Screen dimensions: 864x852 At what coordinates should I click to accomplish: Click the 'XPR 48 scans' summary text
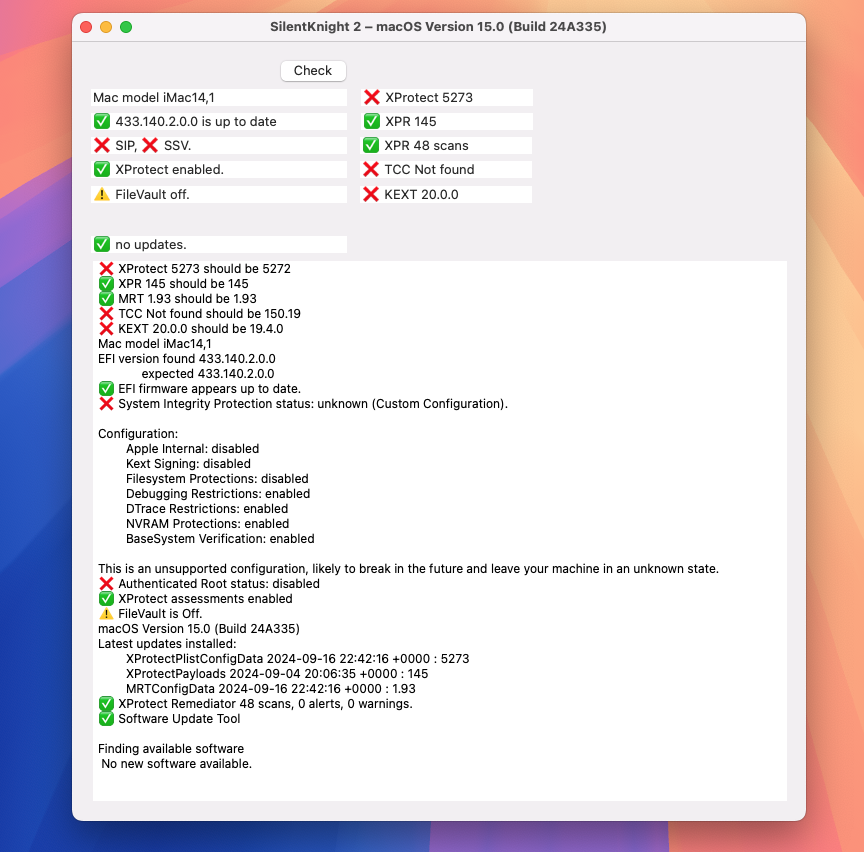426,145
